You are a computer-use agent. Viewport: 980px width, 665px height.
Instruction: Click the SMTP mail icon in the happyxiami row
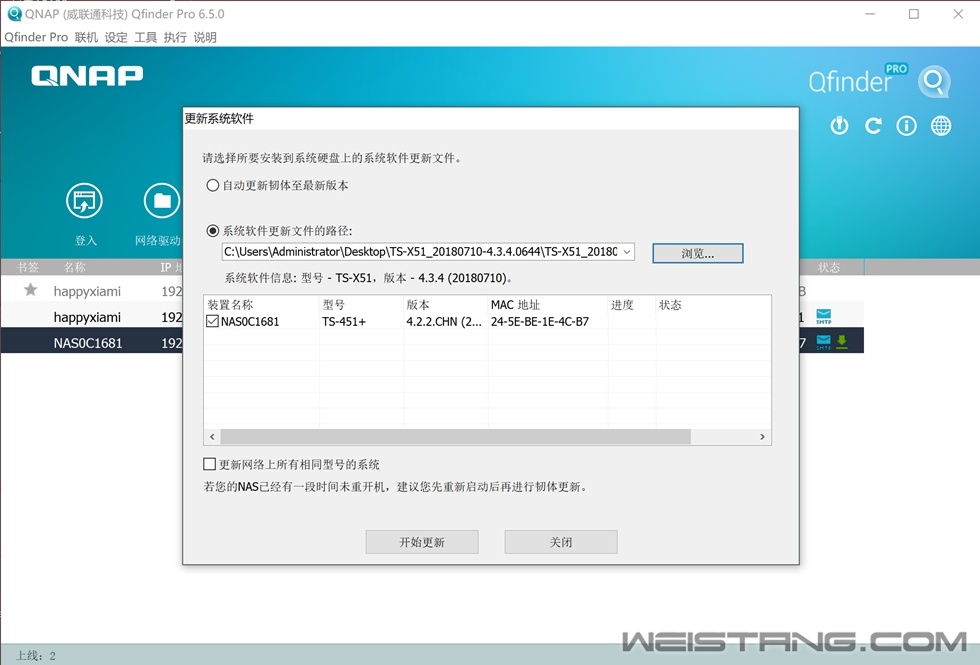point(824,316)
